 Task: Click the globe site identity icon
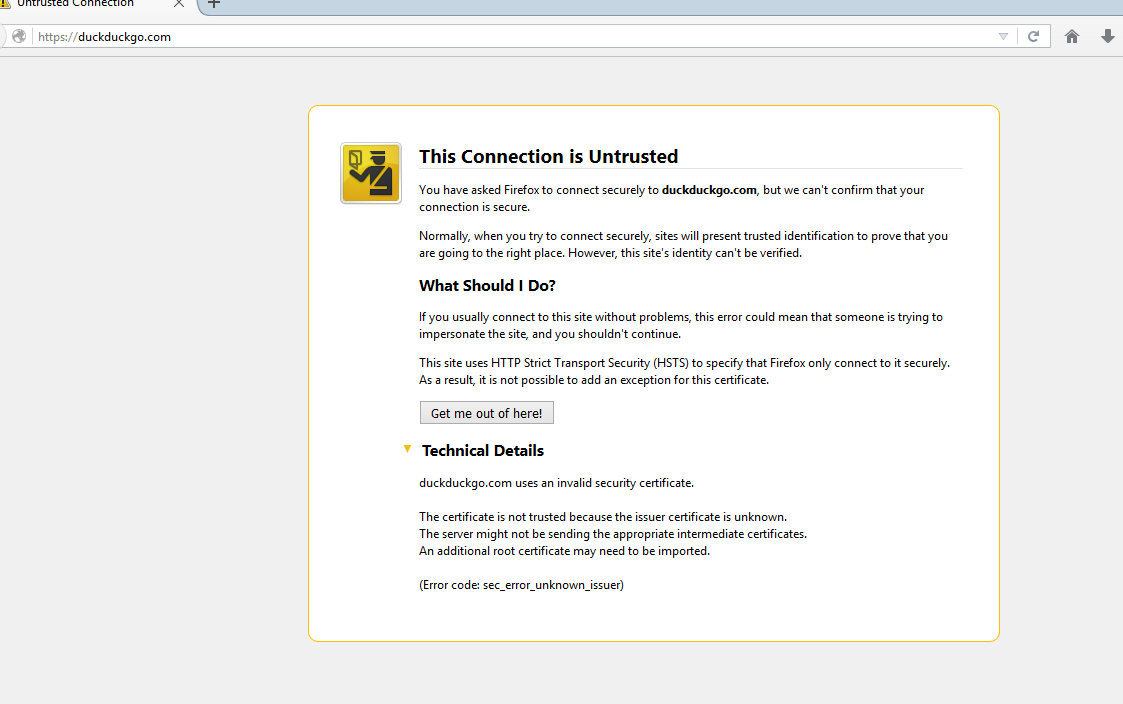[19, 36]
